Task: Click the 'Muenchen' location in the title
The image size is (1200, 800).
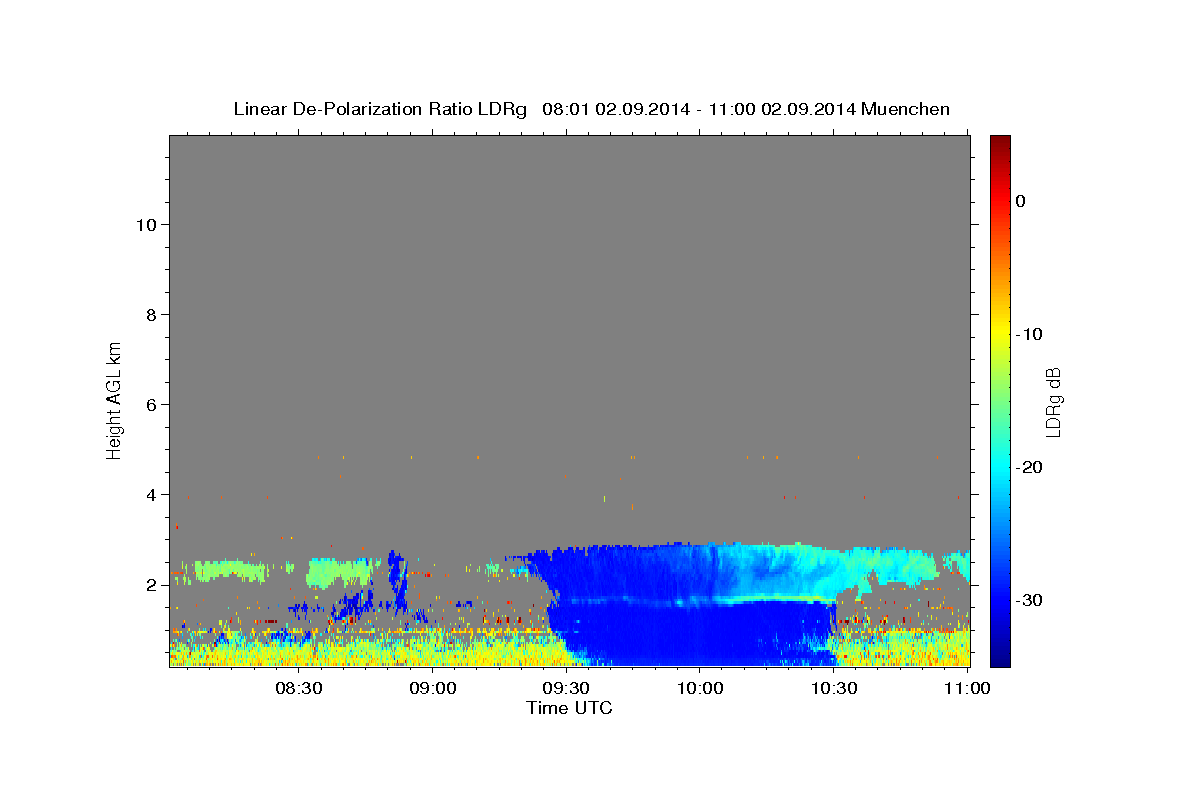Action: (907, 109)
